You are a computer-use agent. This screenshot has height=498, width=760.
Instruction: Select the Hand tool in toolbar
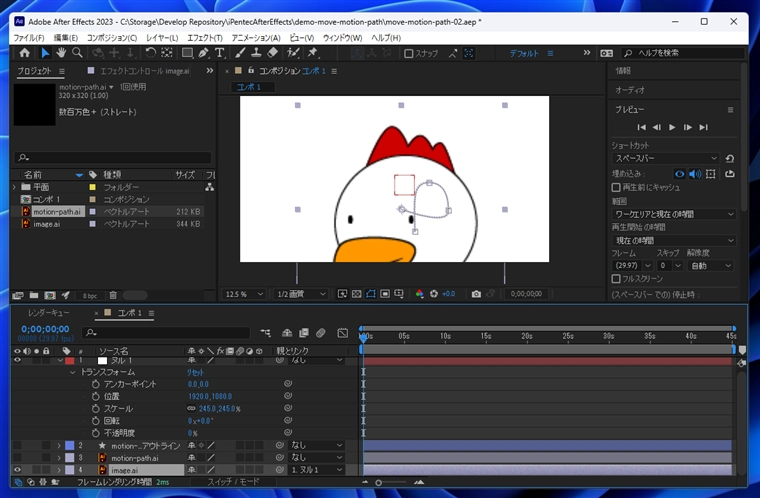pos(61,53)
